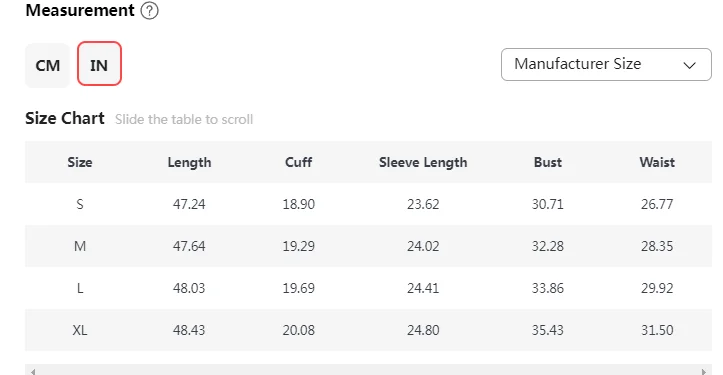723x375 pixels.
Task: Switch measurement units to CM
Action: [x=47, y=65]
